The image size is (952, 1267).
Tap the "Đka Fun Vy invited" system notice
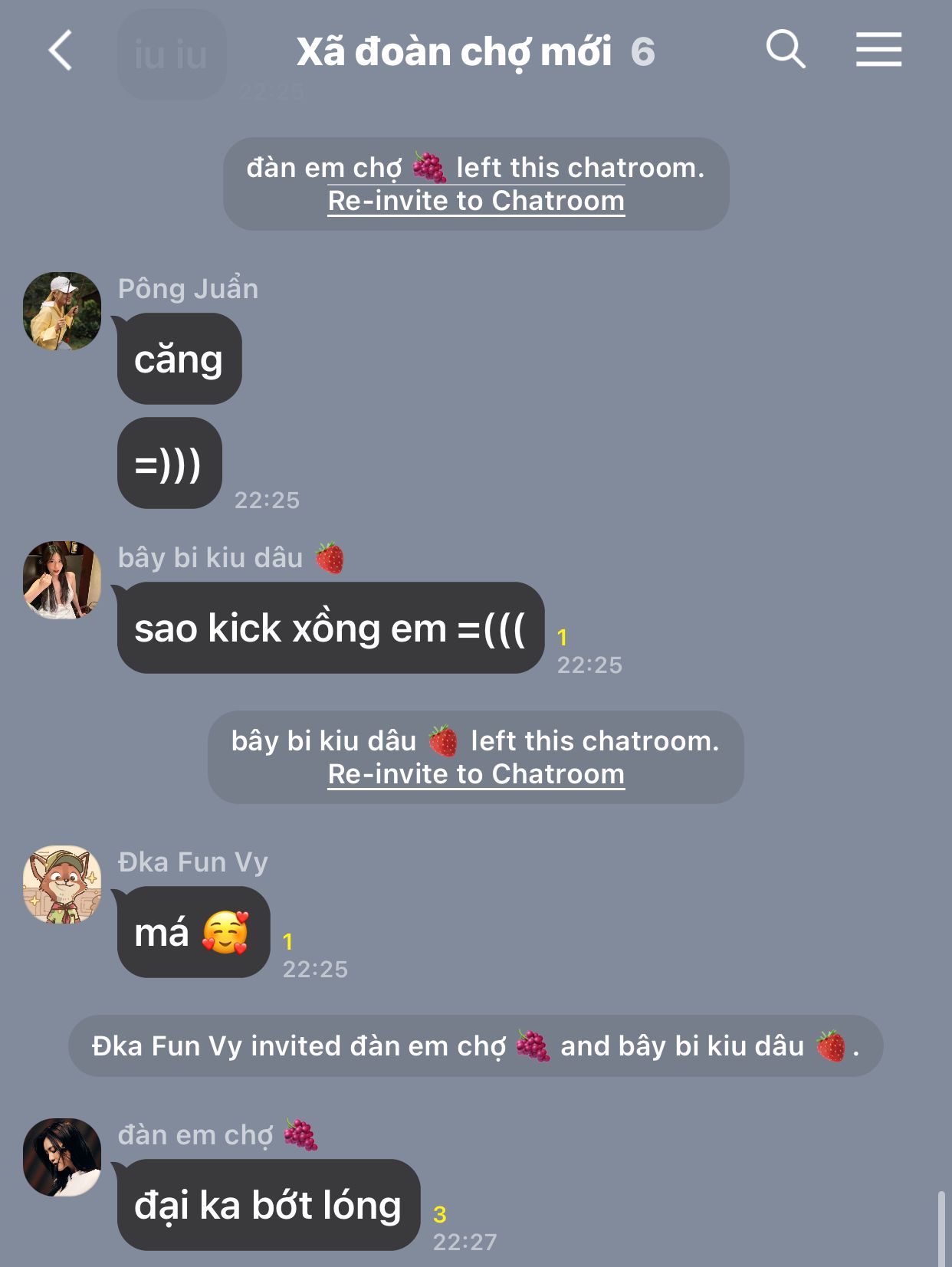click(x=475, y=1046)
